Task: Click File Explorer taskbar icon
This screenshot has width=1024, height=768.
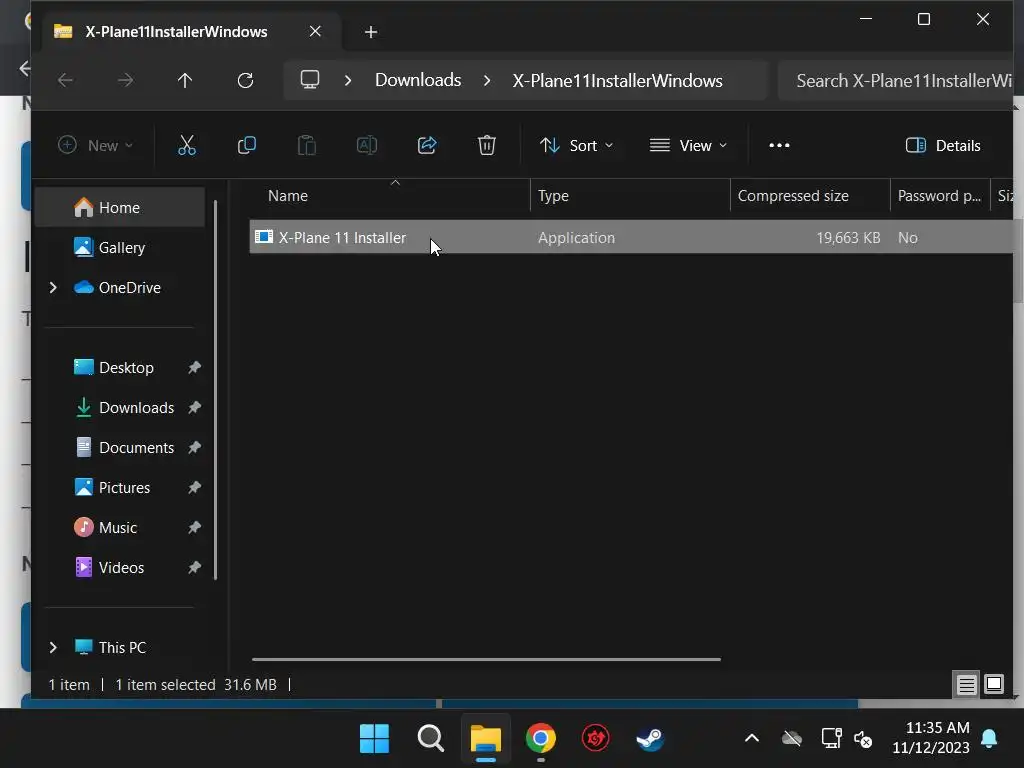Action: (486, 739)
